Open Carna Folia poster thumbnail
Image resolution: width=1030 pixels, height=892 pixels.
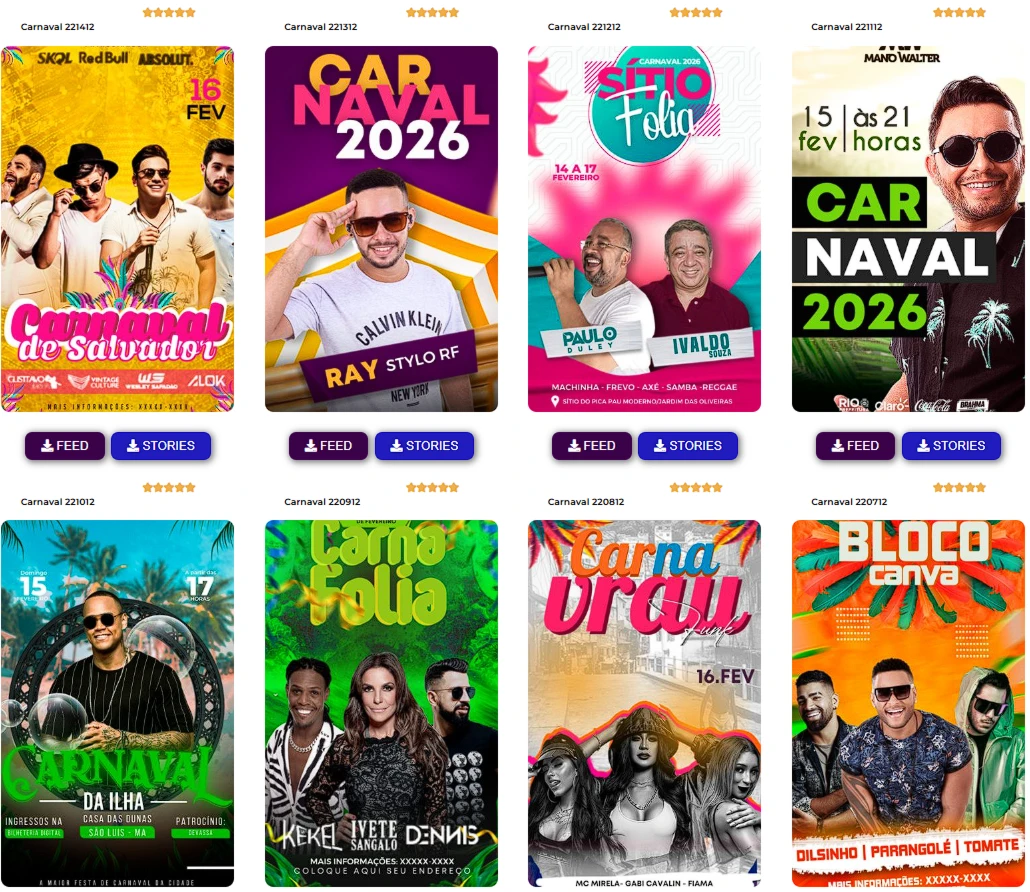(381, 703)
